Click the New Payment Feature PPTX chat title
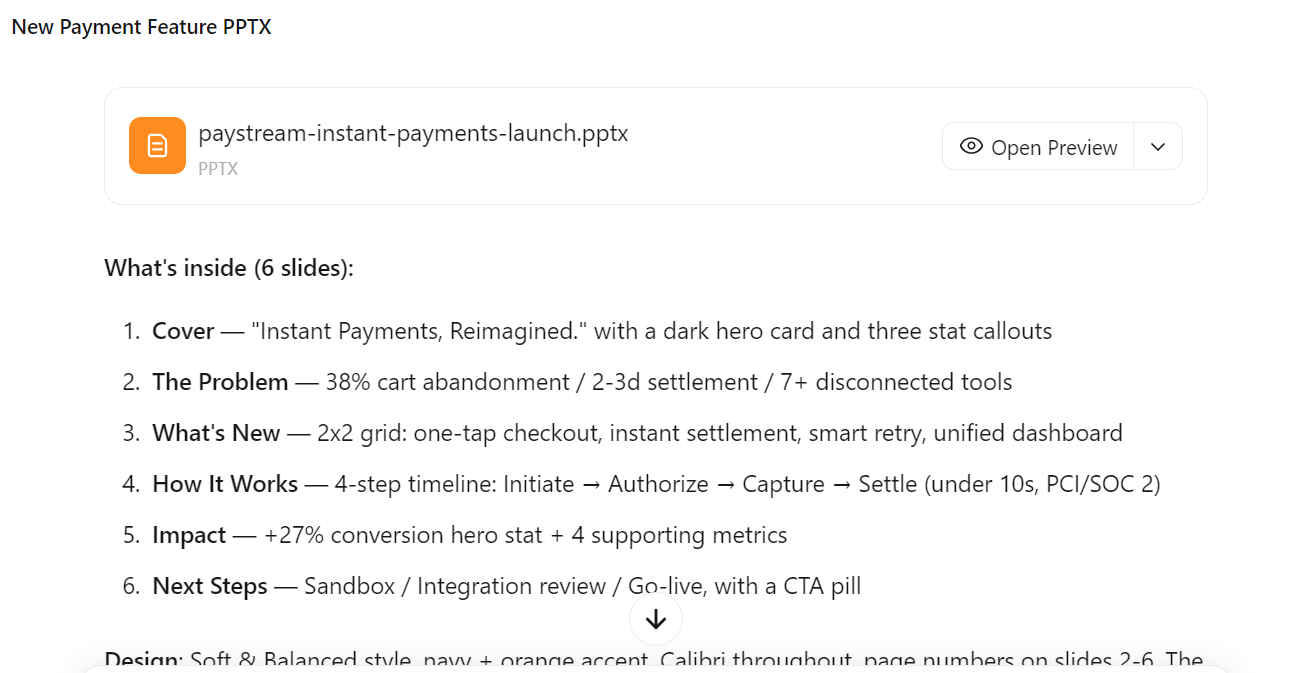The width and height of the screenshot is (1293, 673). coord(141,27)
